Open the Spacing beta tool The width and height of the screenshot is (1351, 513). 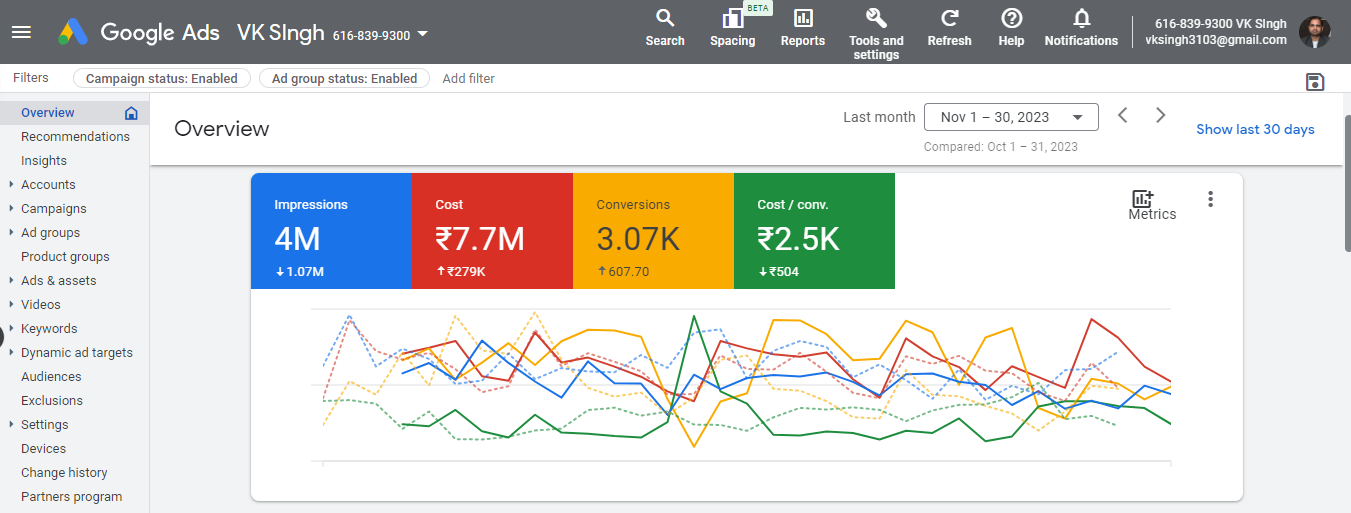coord(732,19)
